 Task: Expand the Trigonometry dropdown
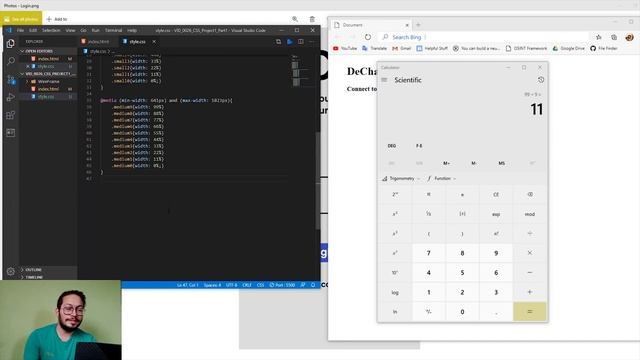401,179
